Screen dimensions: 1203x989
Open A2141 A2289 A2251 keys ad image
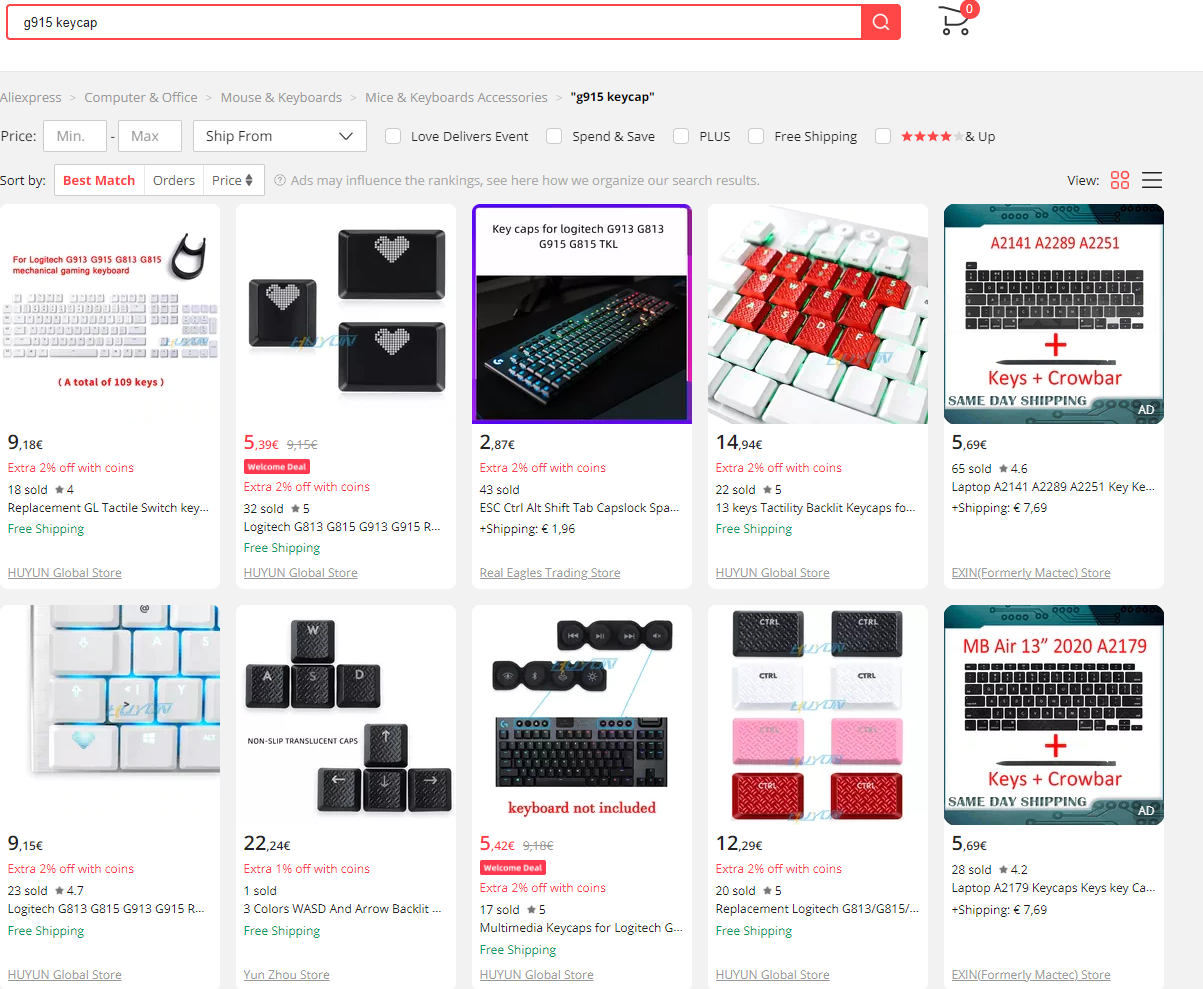pos(1054,314)
